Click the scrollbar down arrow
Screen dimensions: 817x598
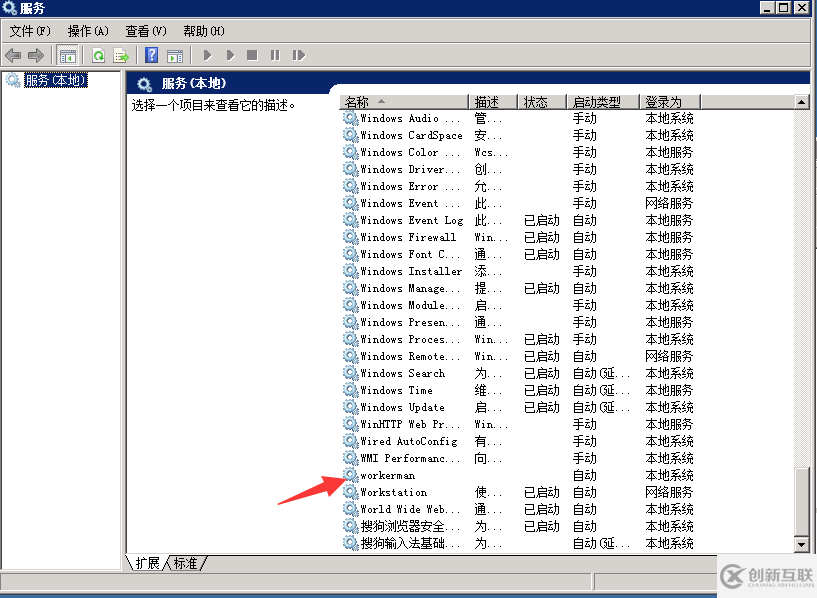801,545
